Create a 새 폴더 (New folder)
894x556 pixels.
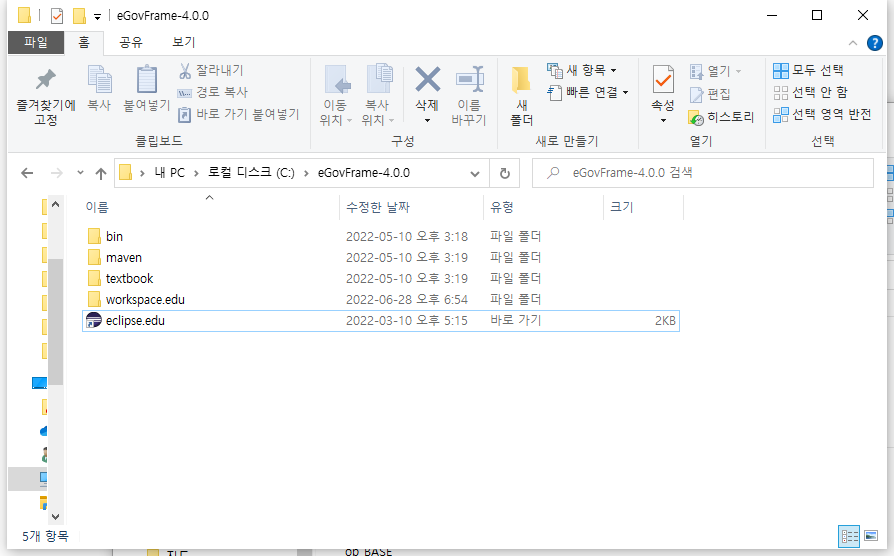(521, 95)
